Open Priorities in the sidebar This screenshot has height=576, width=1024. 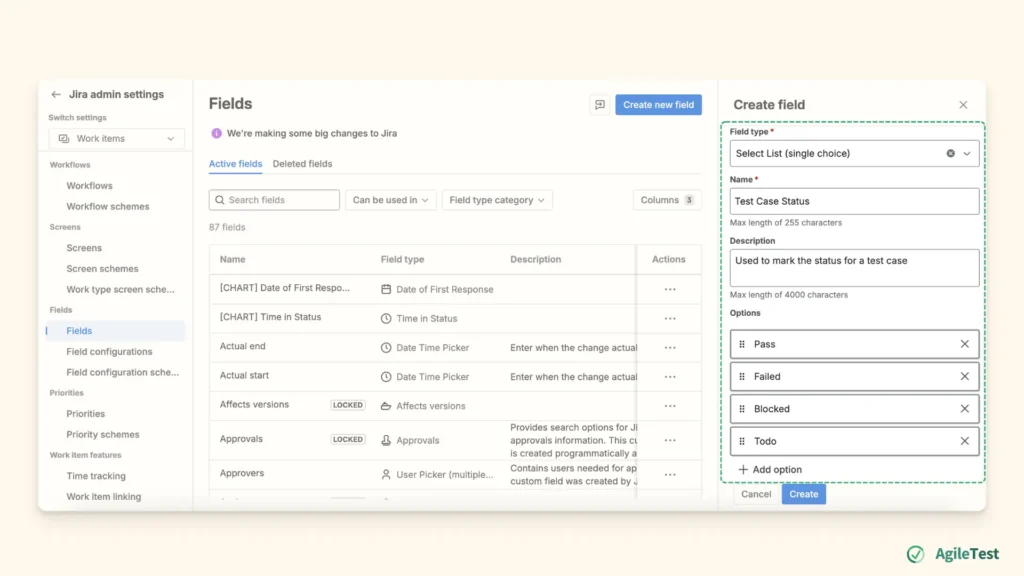coord(86,413)
